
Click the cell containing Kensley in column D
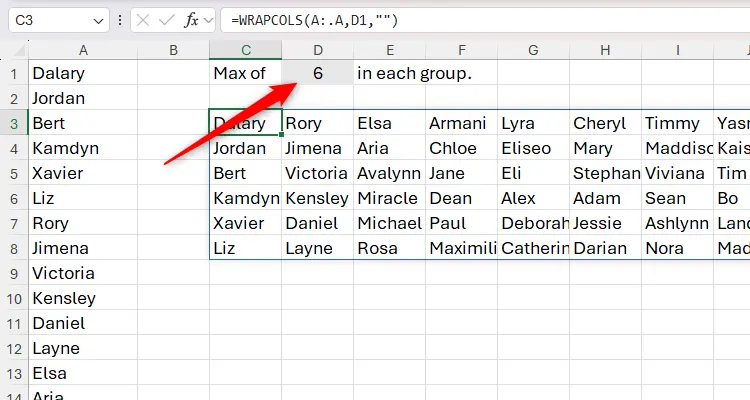(317, 198)
